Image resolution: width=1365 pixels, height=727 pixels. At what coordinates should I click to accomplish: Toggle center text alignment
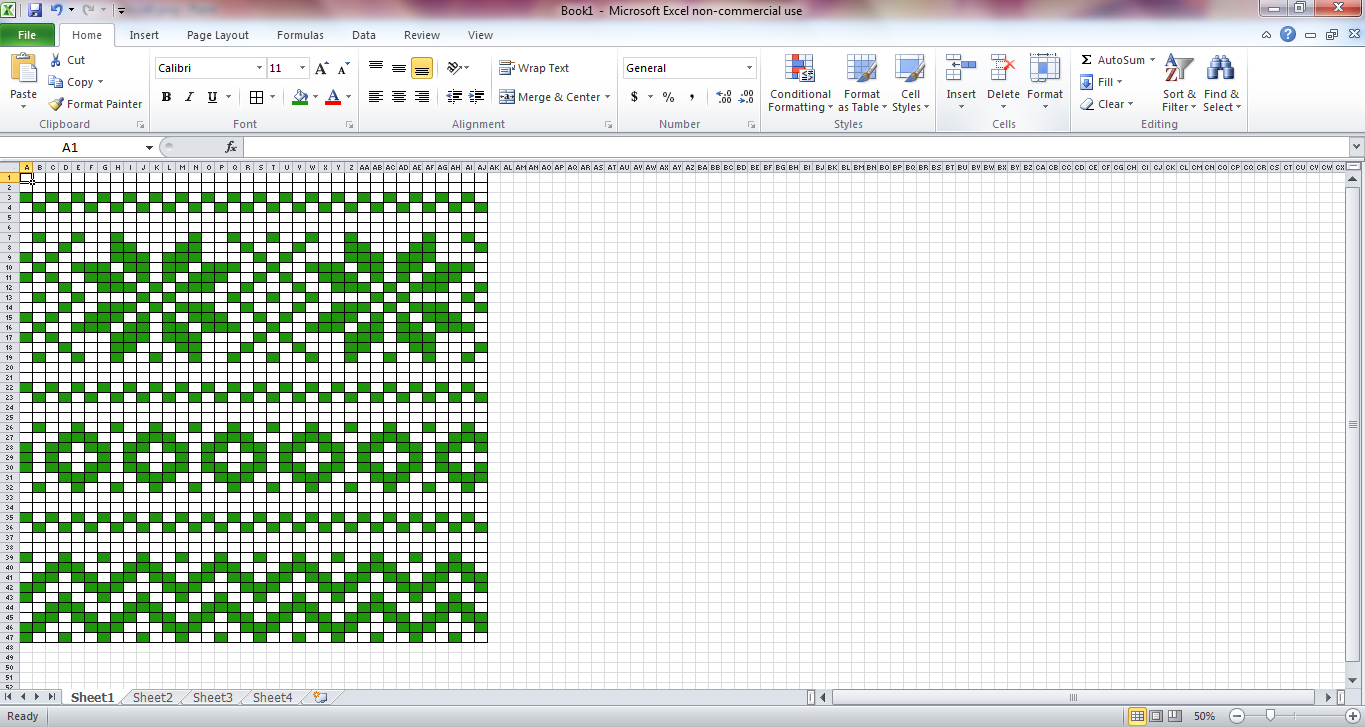398,97
